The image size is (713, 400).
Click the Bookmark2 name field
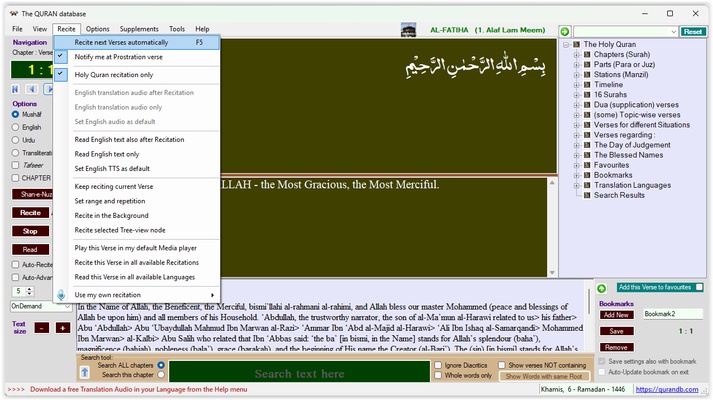673,314
